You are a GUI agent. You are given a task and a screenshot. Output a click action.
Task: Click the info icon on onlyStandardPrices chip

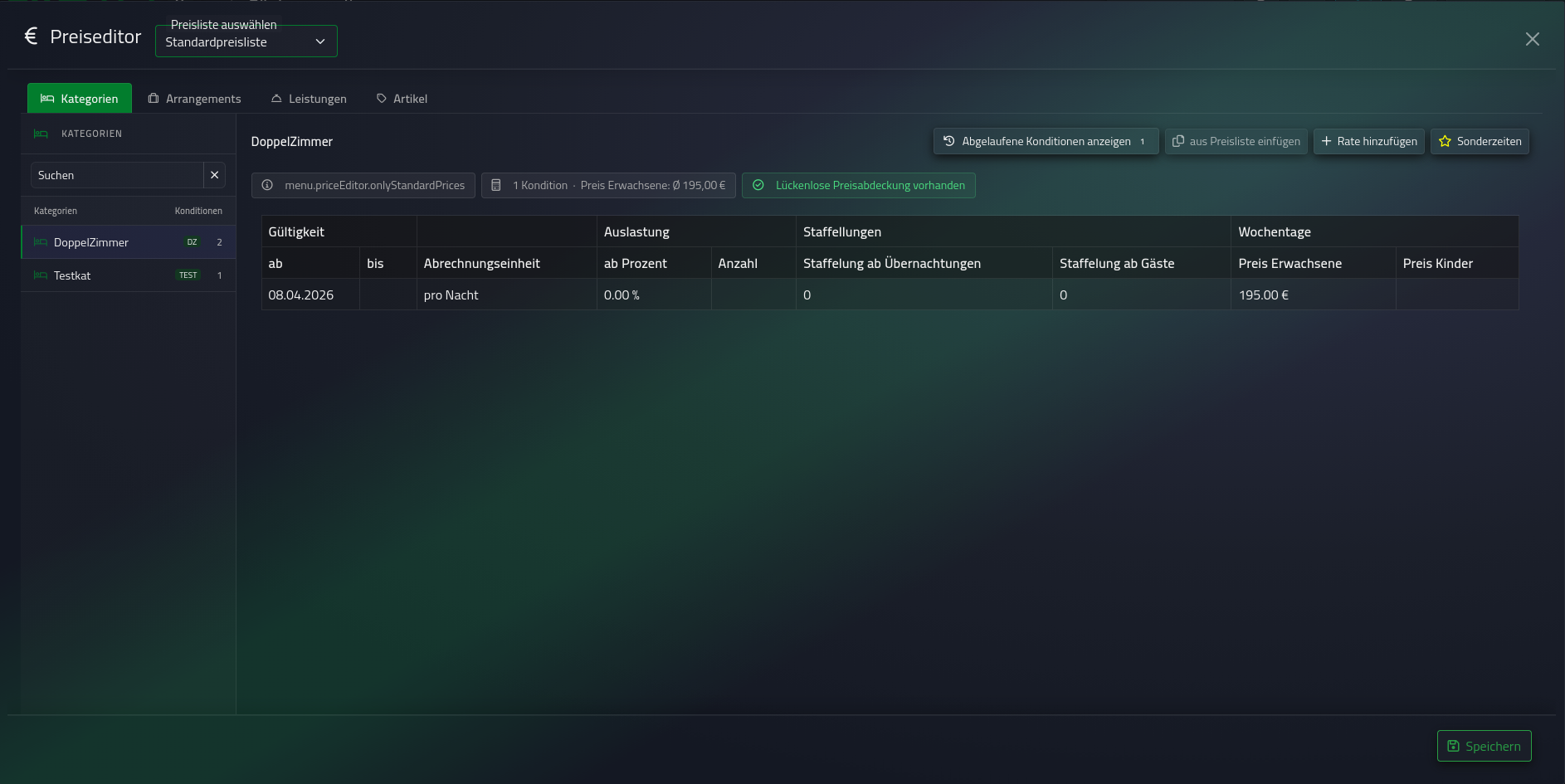[x=267, y=185]
